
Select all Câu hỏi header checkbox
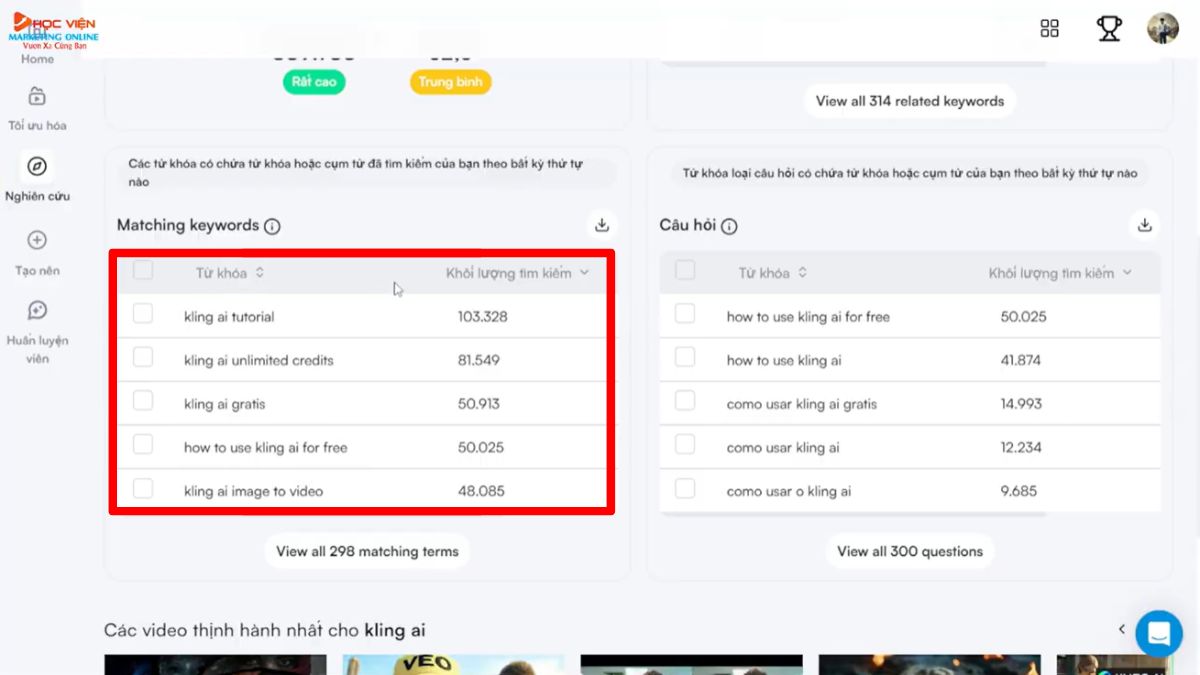point(685,270)
